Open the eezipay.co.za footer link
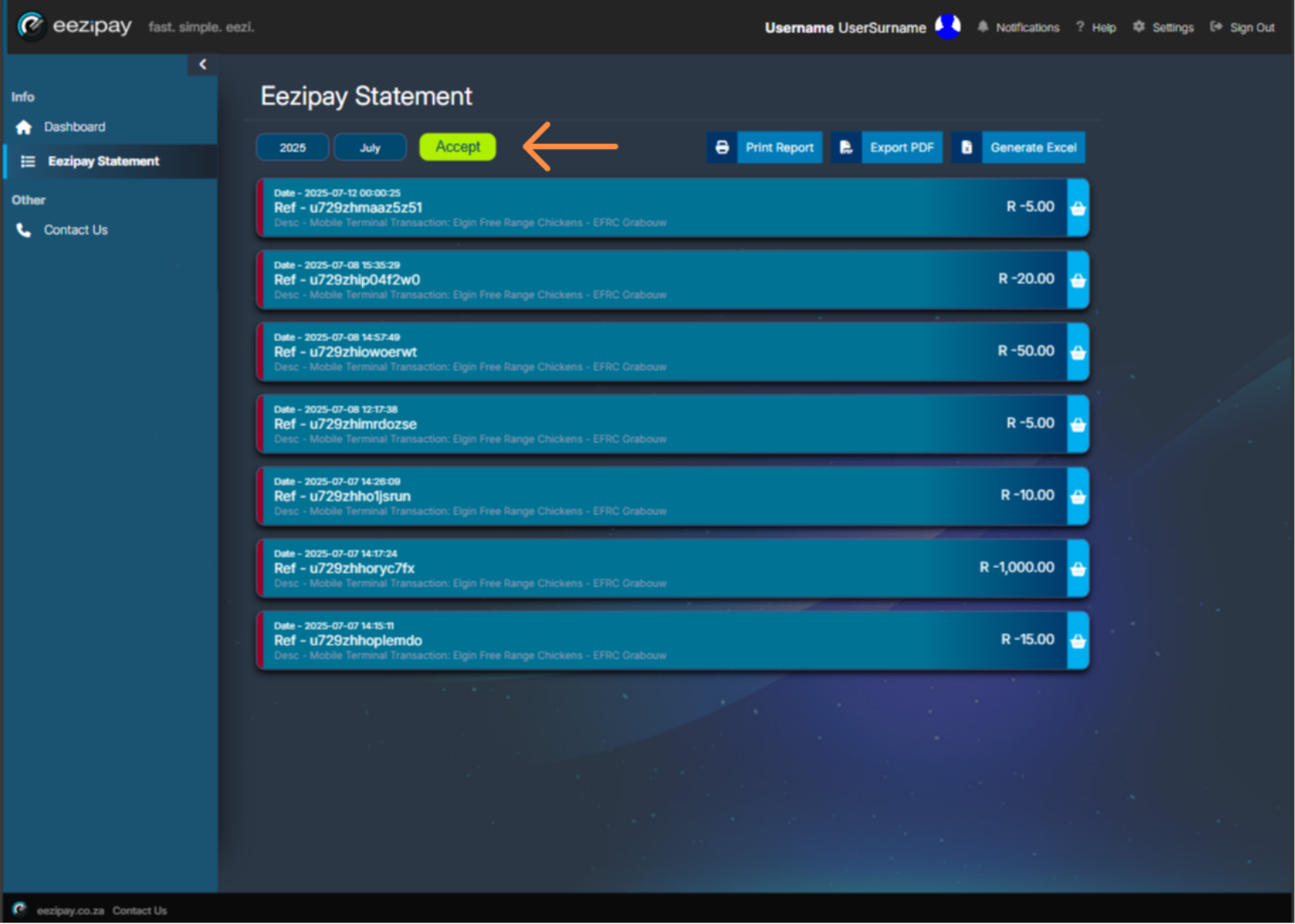The width and height of the screenshot is (1295, 924). click(70, 910)
